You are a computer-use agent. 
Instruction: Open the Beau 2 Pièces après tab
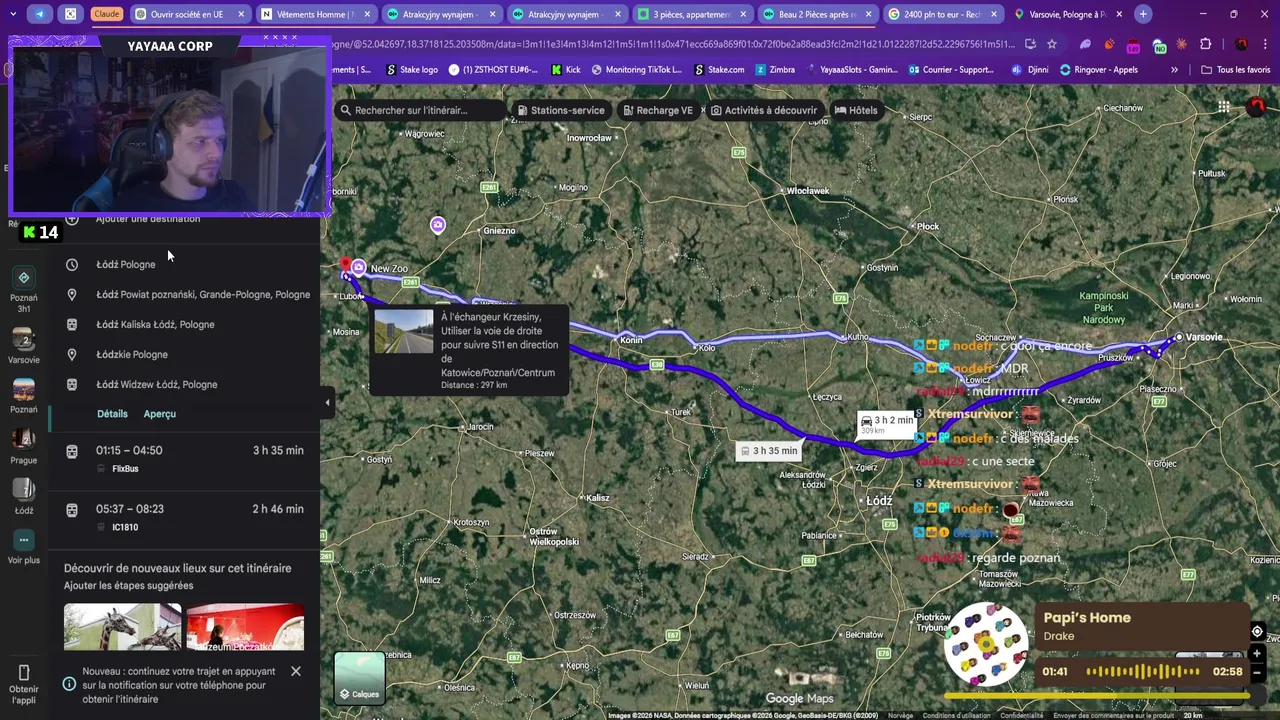tap(816, 14)
